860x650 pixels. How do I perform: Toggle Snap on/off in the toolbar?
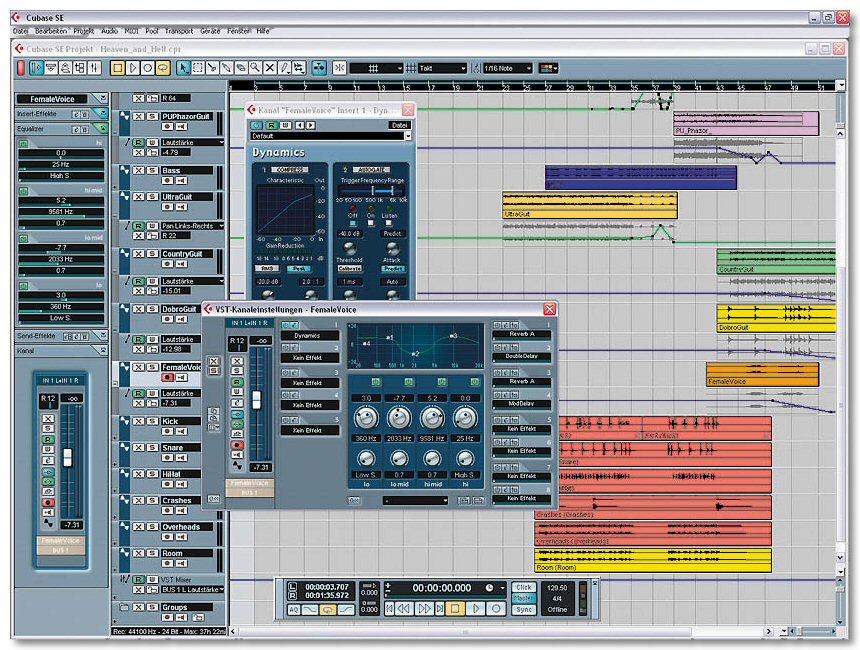[x=340, y=68]
